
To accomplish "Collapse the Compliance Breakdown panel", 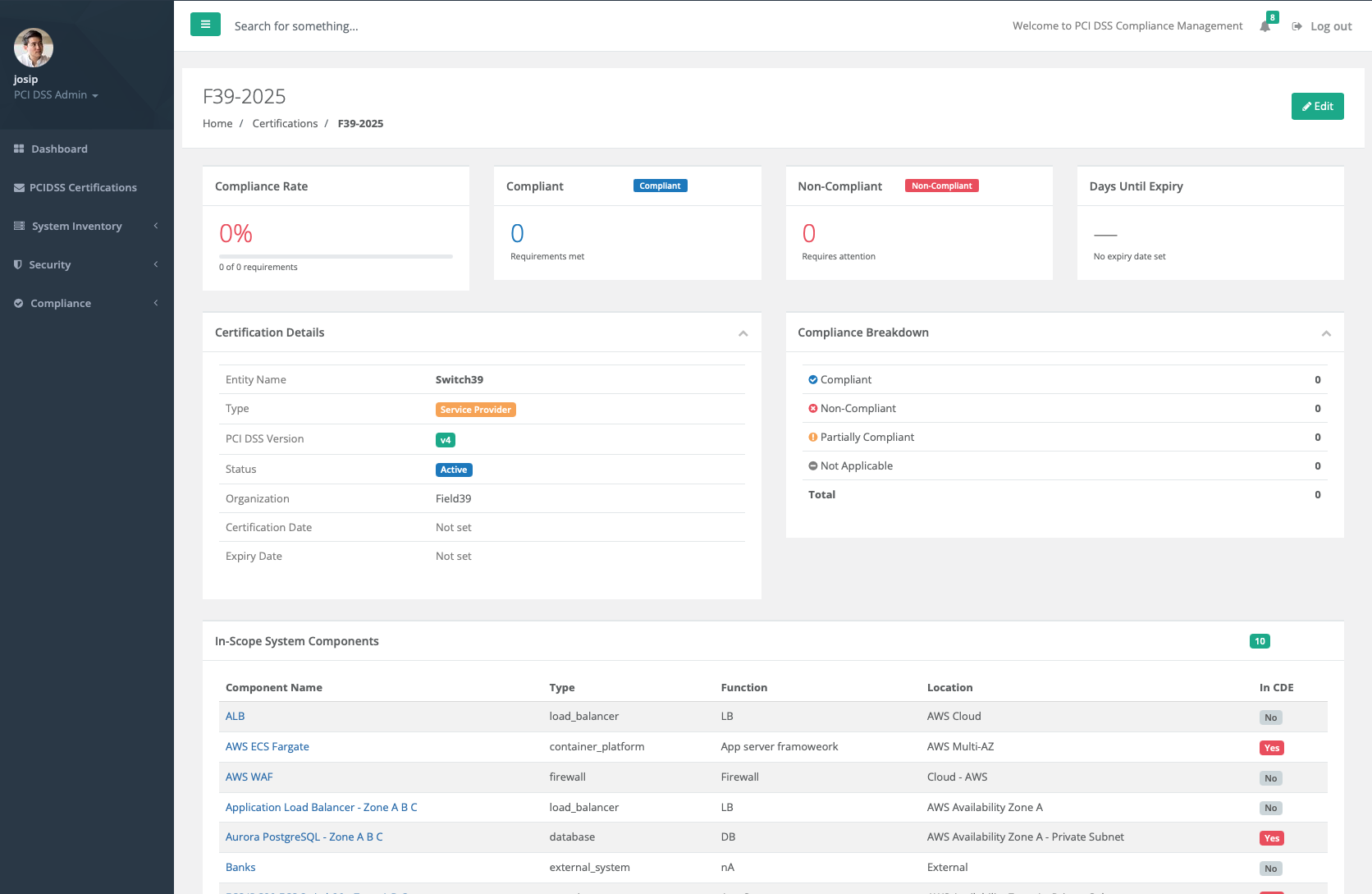I will point(1325,333).
